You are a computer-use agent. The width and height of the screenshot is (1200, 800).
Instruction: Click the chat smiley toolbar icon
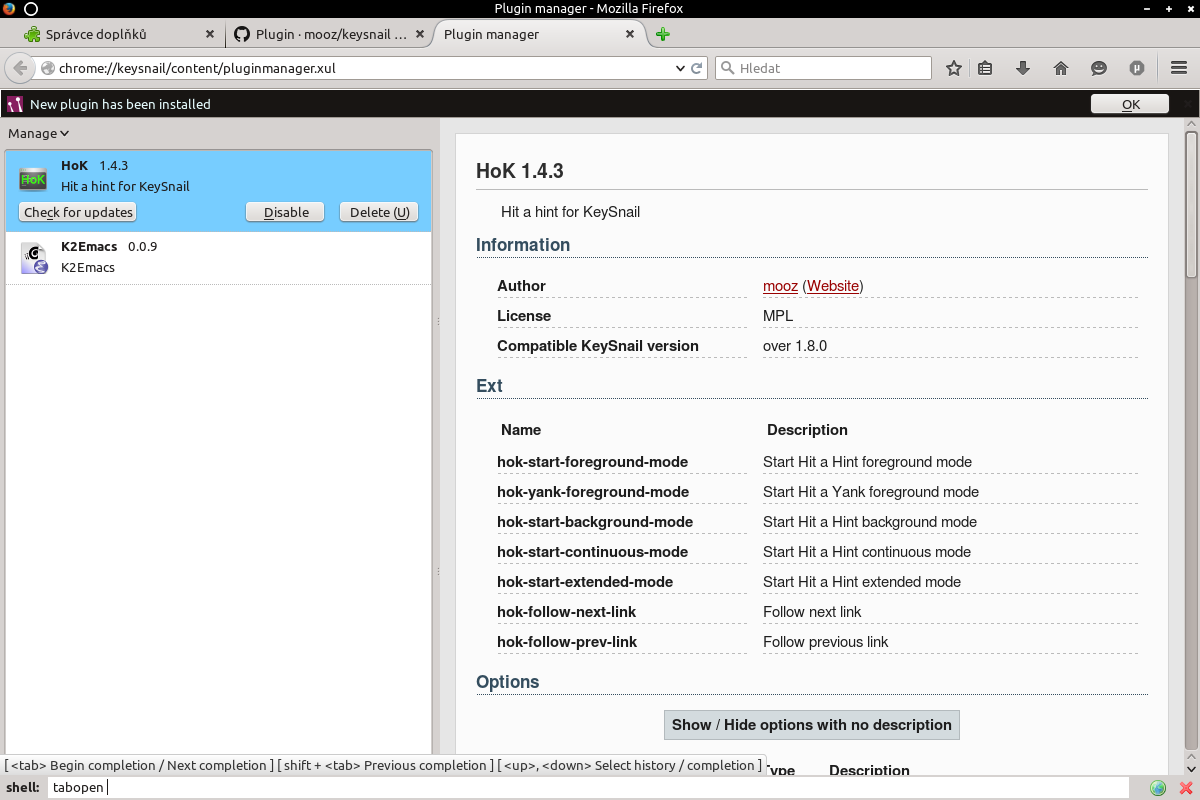click(x=1099, y=68)
